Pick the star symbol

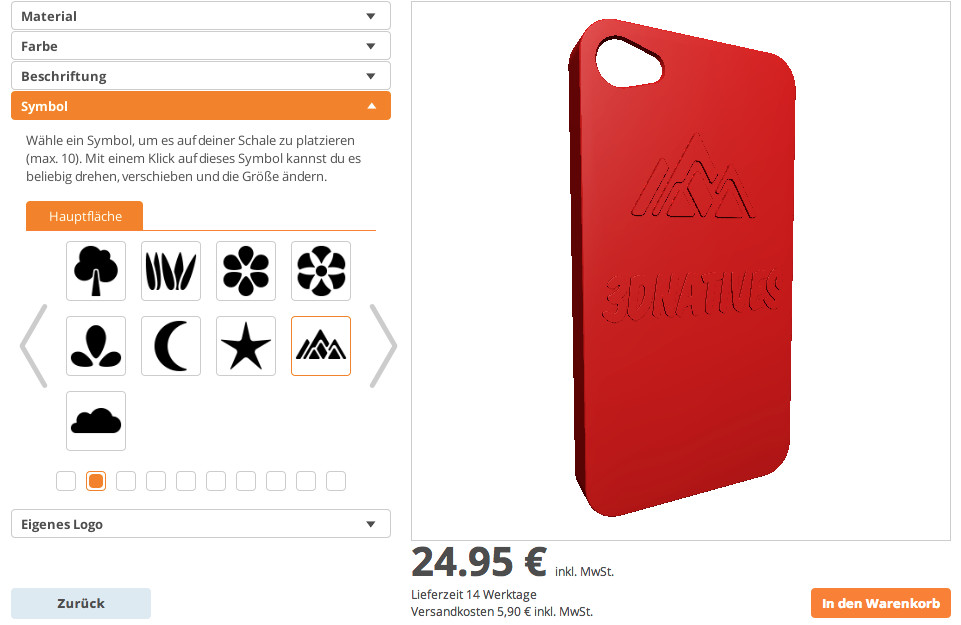(x=246, y=346)
